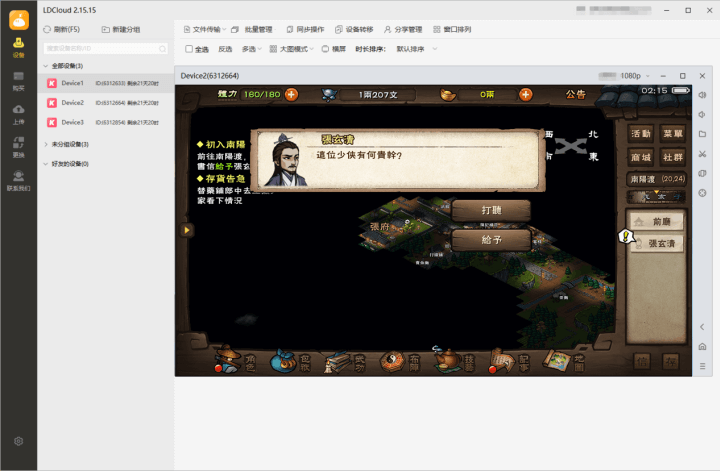Open 記事 journal icon in game bar
This screenshot has height=471, width=720.
[509, 361]
